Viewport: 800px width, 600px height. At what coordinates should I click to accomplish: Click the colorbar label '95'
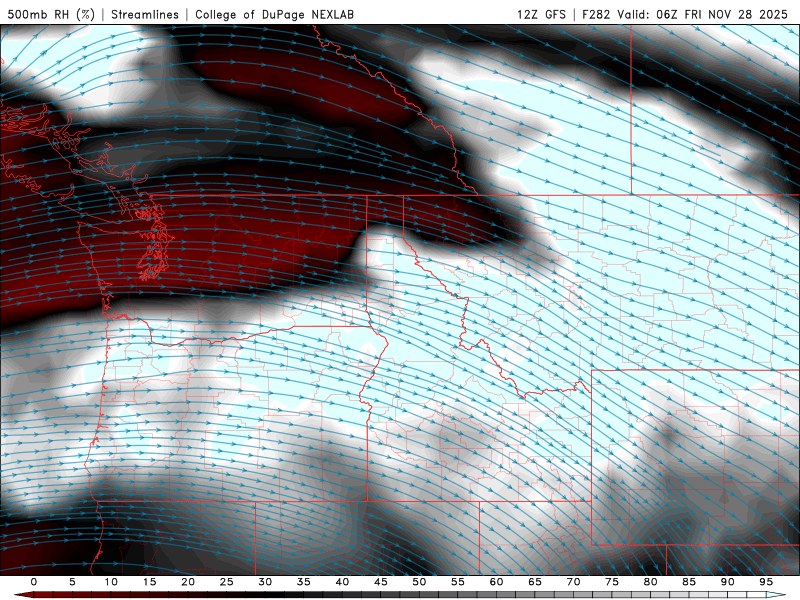[x=766, y=582]
